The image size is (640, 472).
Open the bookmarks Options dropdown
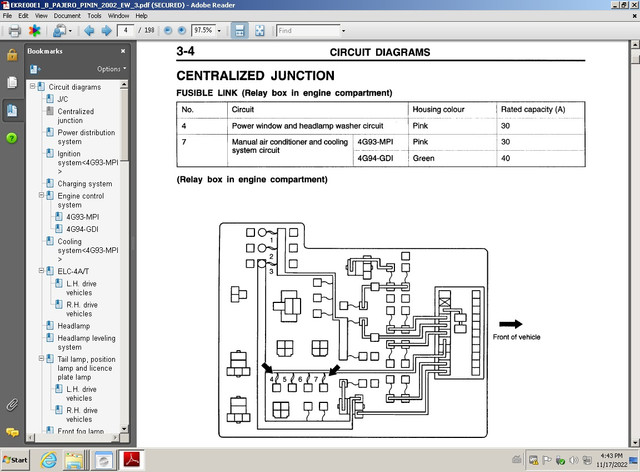111,69
